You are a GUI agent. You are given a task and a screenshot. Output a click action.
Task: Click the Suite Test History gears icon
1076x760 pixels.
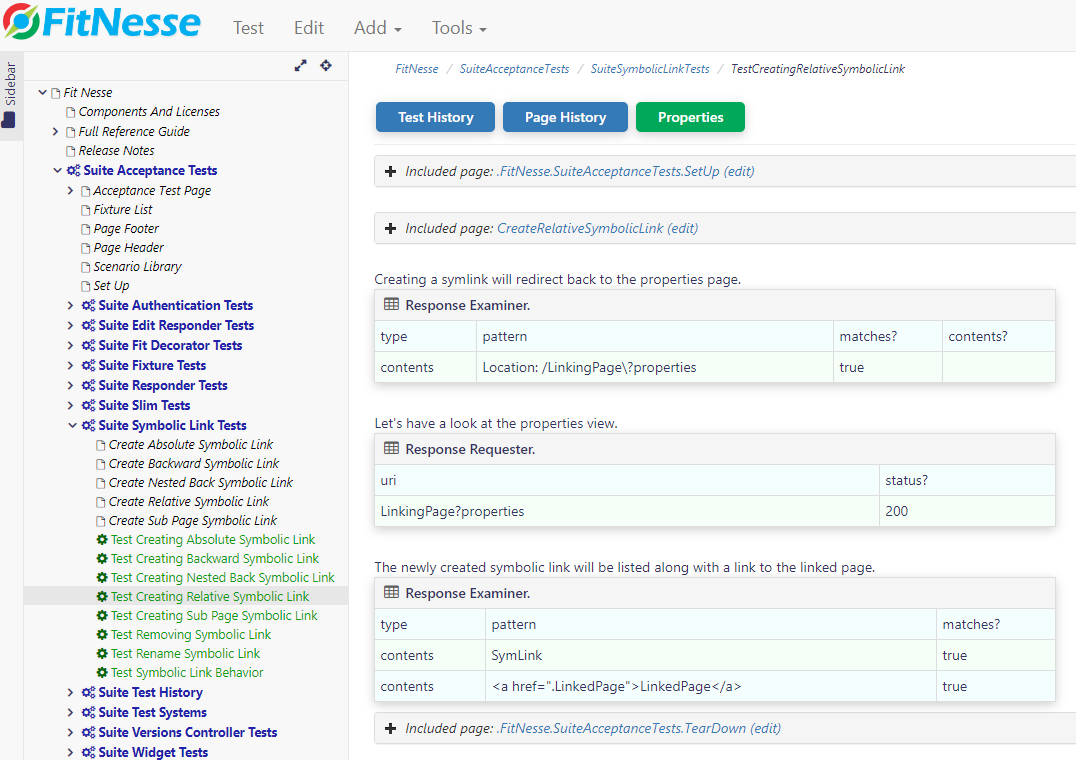pyautogui.click(x=89, y=693)
